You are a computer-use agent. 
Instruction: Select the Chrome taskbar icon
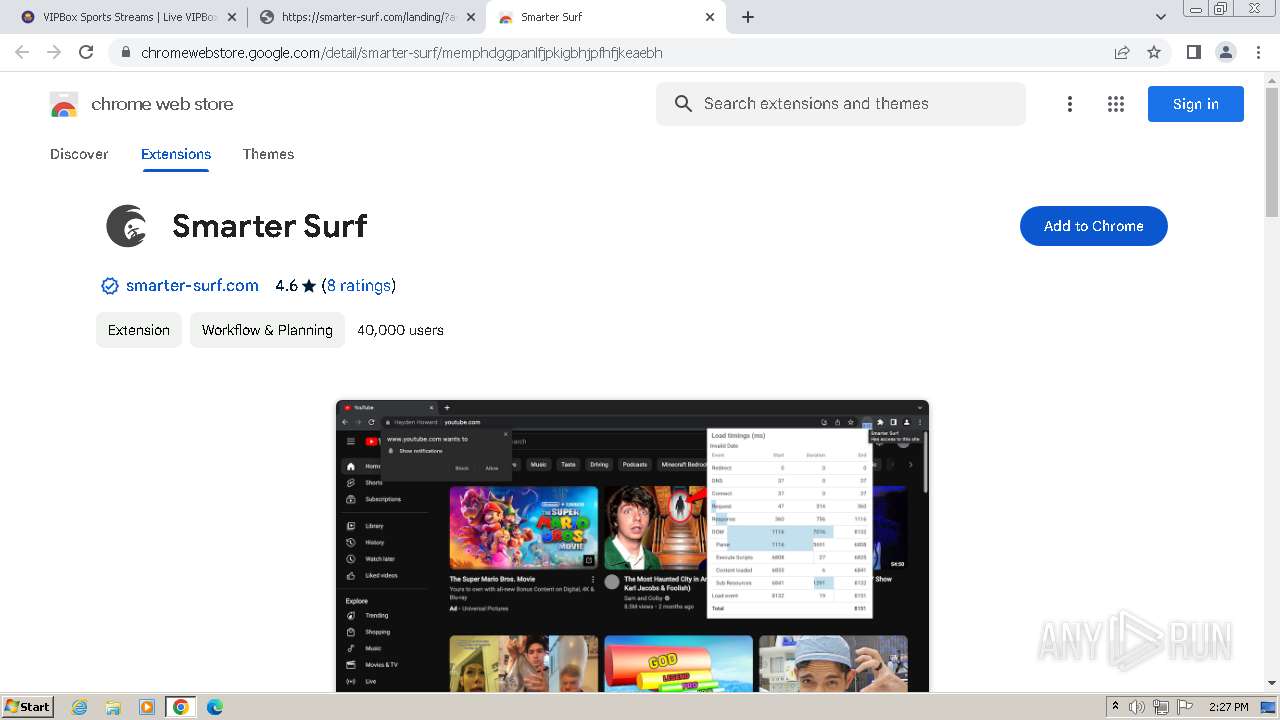pos(181,707)
